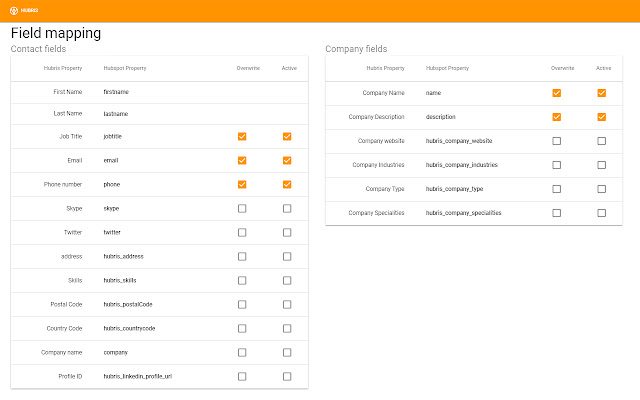Click the firstname Hubspot property cell

click(116, 92)
